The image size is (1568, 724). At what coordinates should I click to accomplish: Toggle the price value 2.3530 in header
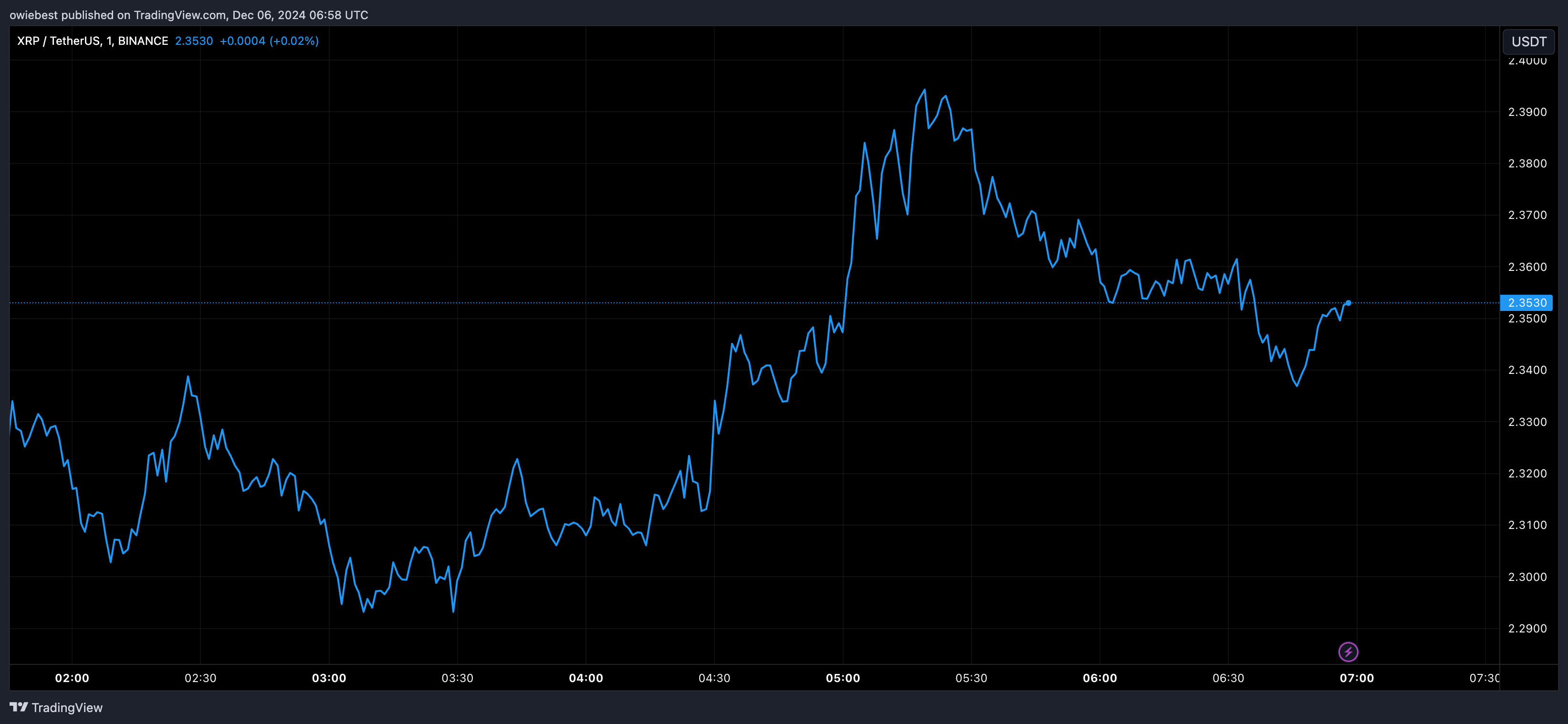[x=194, y=41]
